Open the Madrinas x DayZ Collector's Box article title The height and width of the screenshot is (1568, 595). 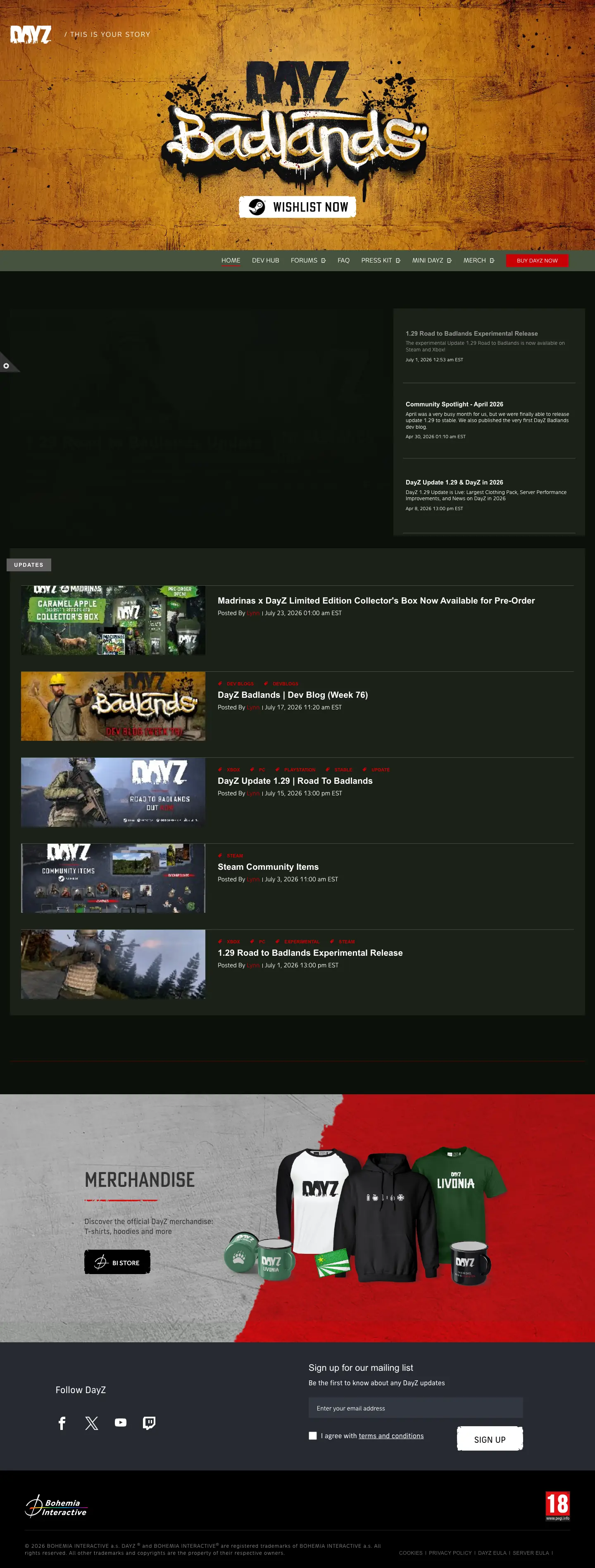[376, 601]
